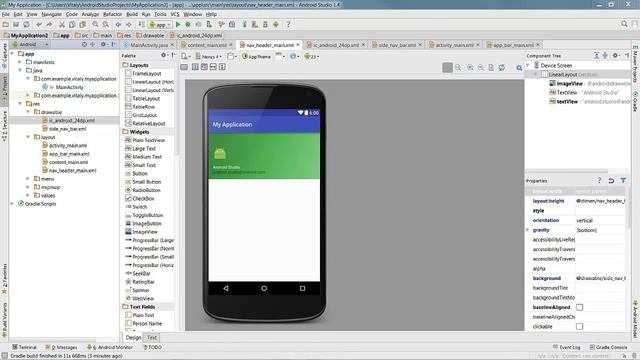The image size is (640, 360).
Task: Click the Undo arrow icon
Action: (x=39, y=25)
